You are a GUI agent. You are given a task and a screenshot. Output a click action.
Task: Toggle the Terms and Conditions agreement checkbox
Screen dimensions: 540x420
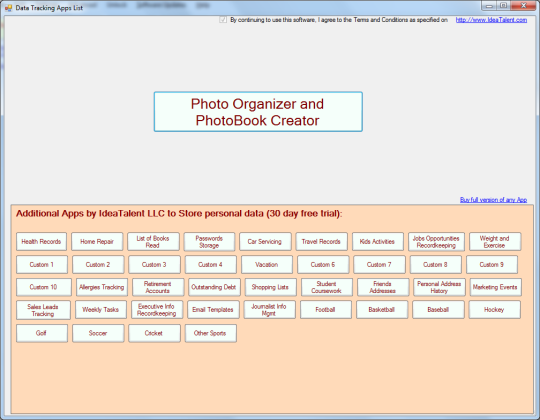click(x=223, y=20)
